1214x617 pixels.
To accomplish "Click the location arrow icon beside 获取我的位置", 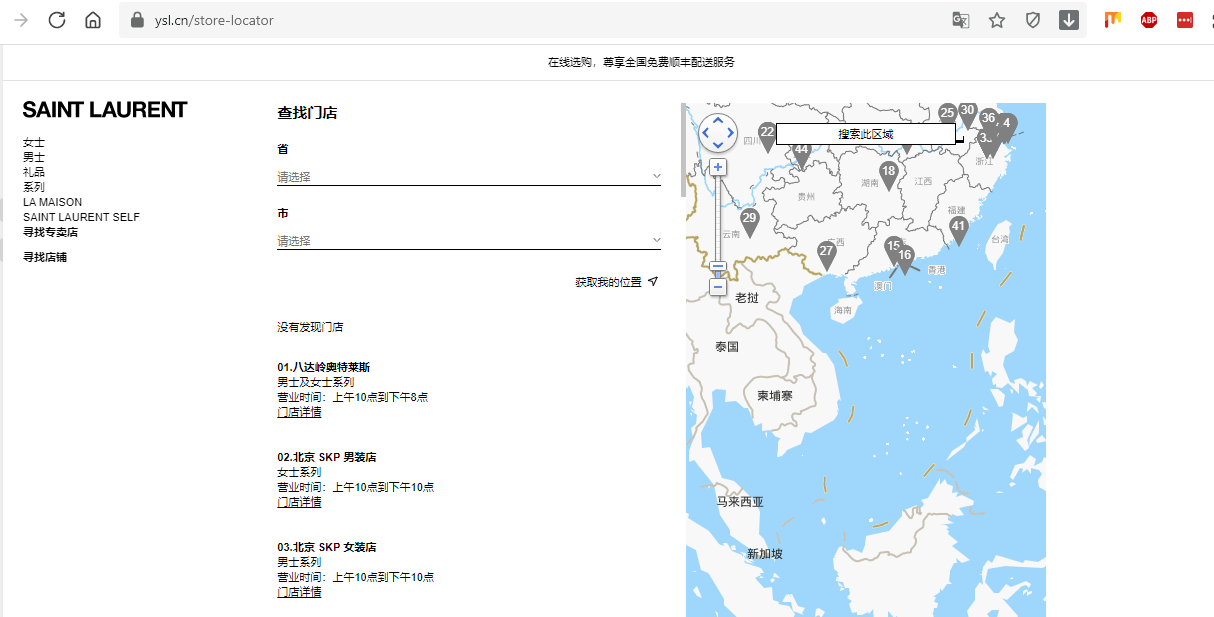I will tap(653, 282).
